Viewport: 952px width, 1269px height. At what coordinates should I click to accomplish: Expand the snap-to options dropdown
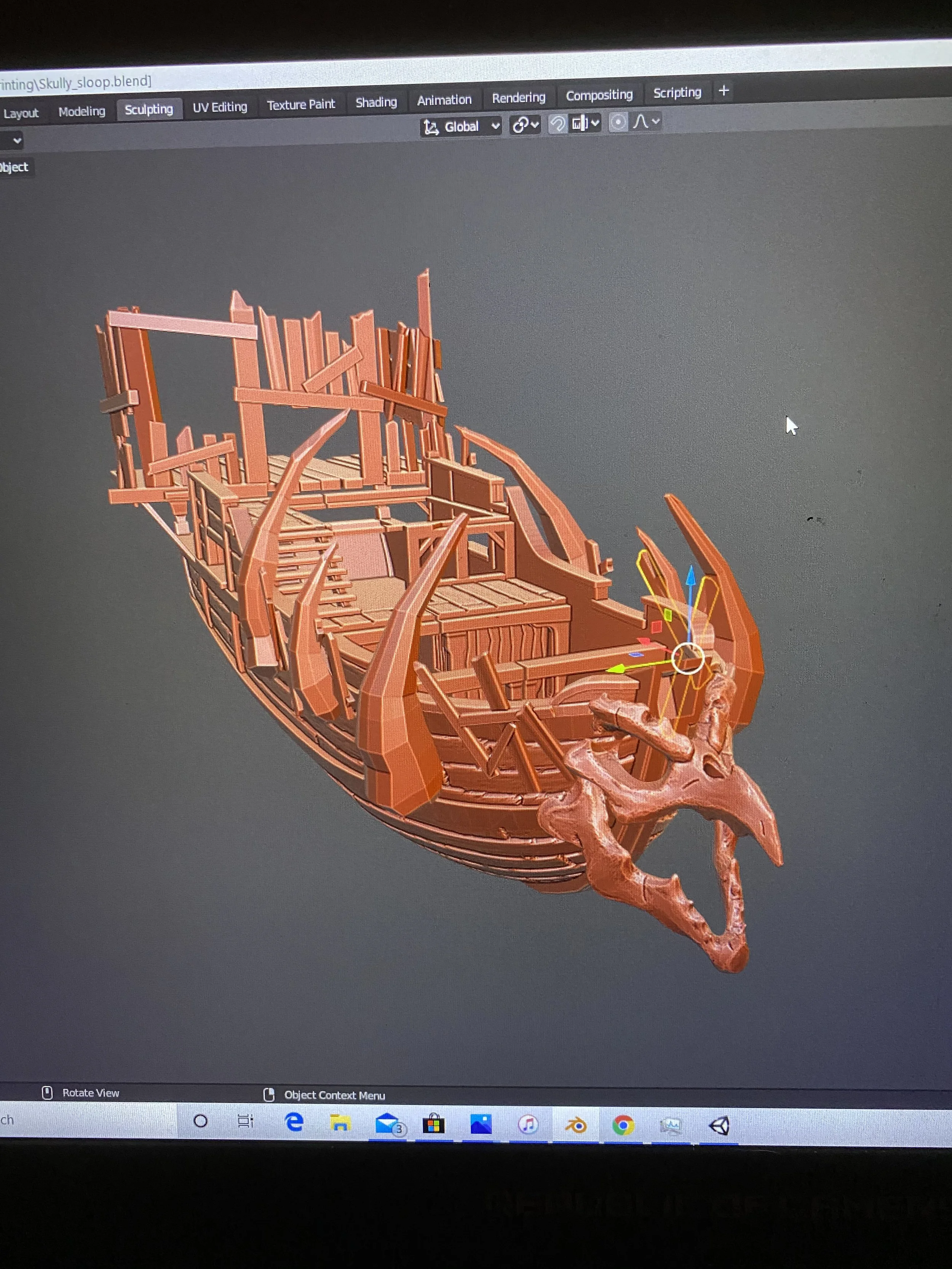[x=586, y=123]
